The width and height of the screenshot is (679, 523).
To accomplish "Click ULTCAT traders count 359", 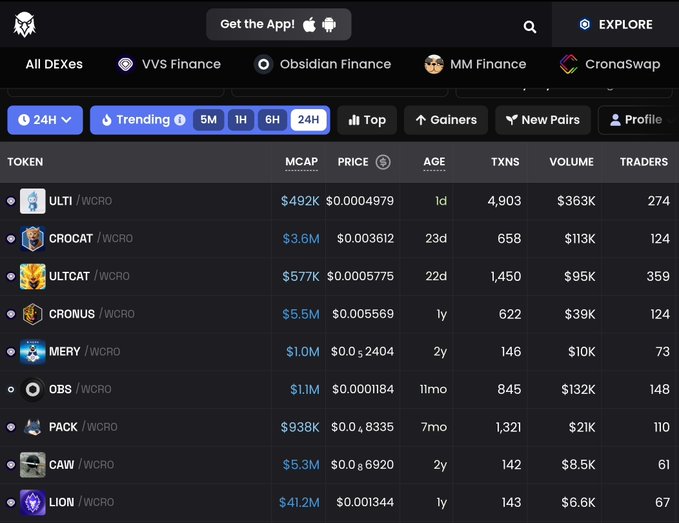I will coord(658,276).
